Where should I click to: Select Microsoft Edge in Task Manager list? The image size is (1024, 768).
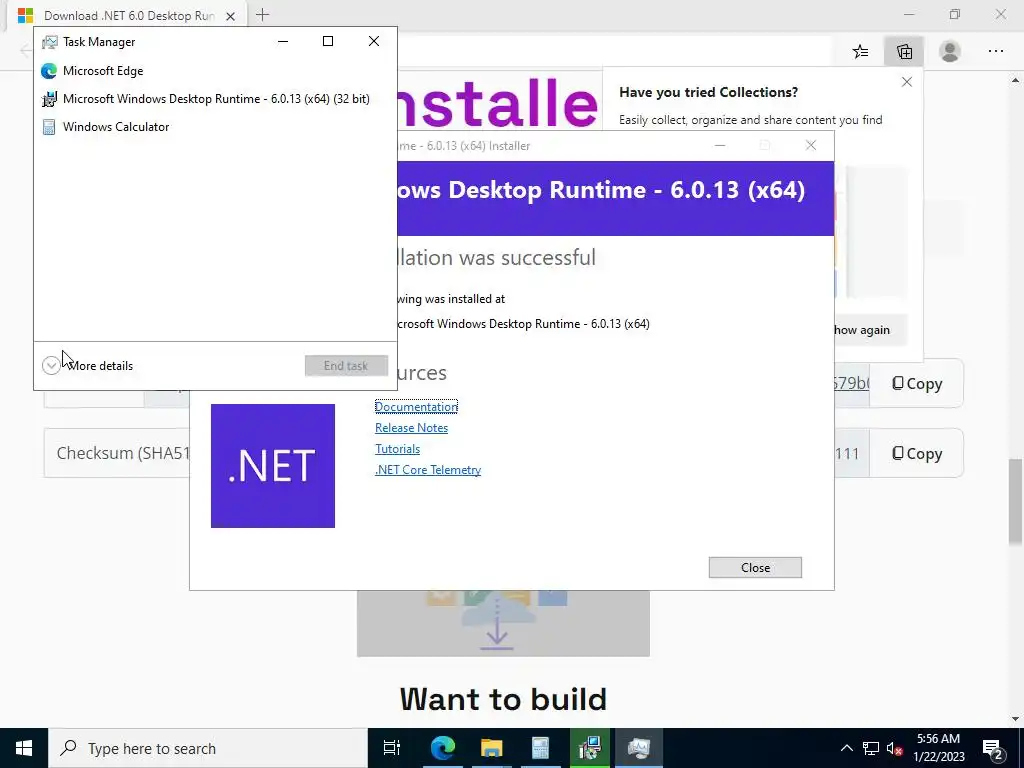(215, 71)
